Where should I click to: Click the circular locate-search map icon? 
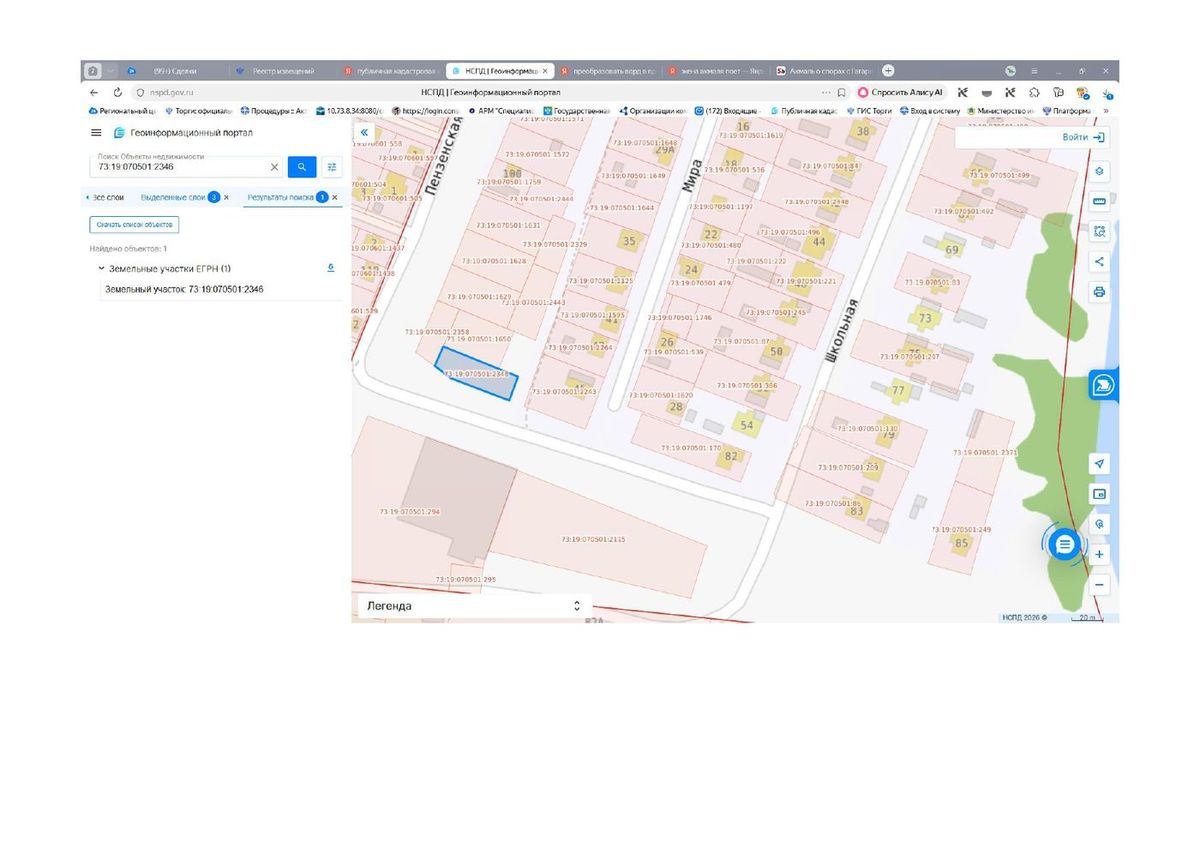1099,523
